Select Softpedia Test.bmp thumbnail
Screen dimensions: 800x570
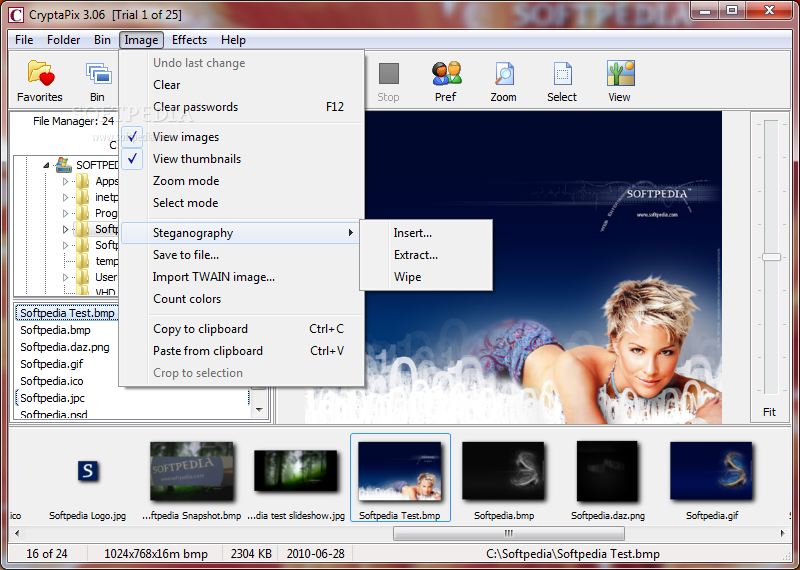coord(400,478)
